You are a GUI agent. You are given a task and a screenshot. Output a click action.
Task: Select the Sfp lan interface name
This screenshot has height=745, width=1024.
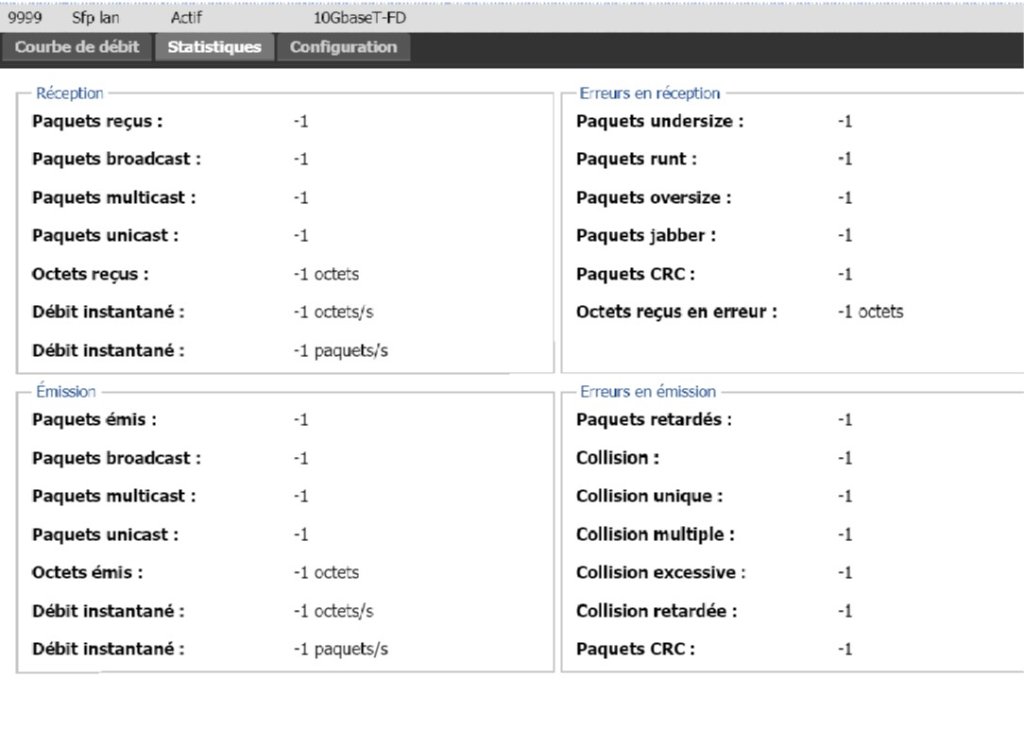coord(96,17)
